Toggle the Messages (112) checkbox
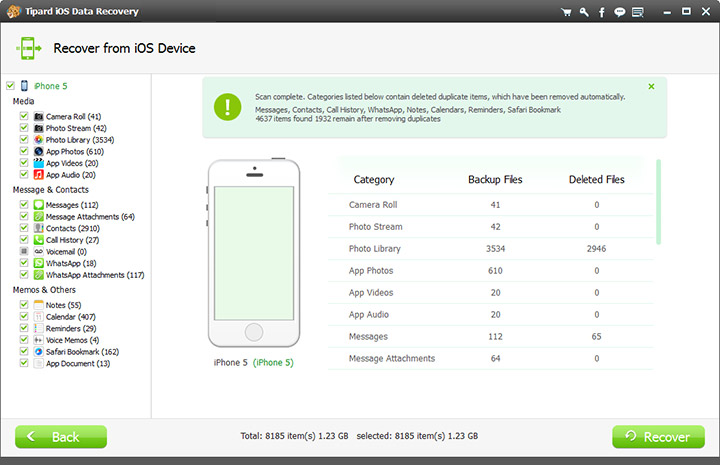The image size is (720, 465). [x=24, y=204]
